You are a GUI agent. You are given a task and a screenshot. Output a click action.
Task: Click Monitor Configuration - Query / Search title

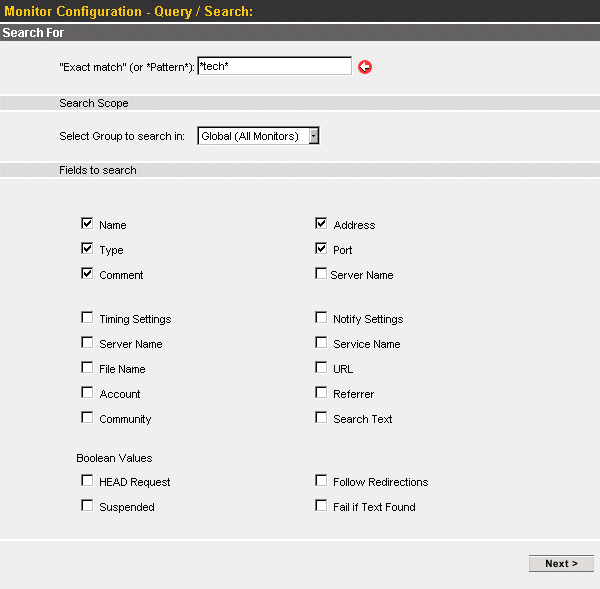[x=129, y=11]
